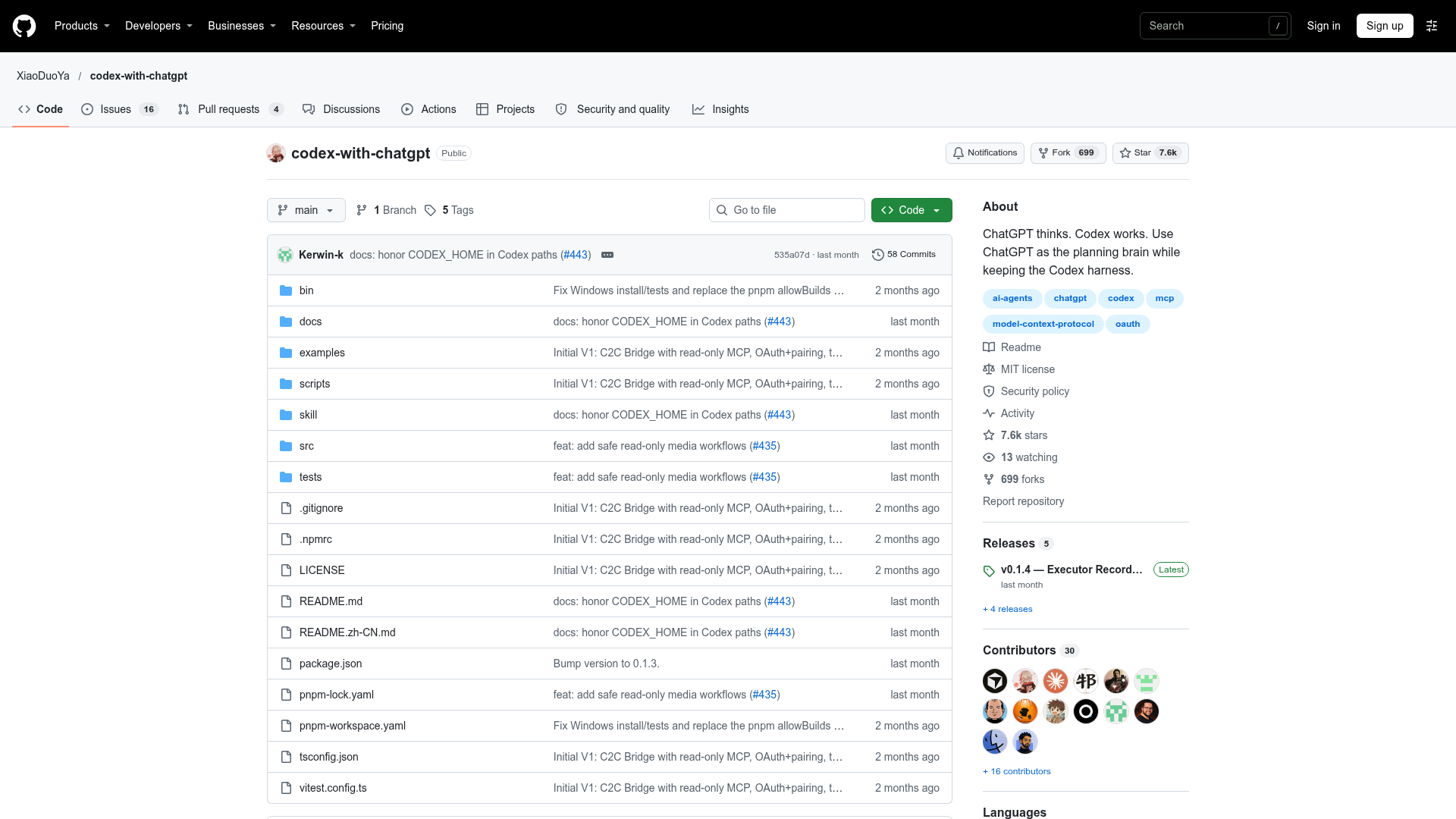
Task: Switch to the Pull requests tab
Action: [230, 109]
